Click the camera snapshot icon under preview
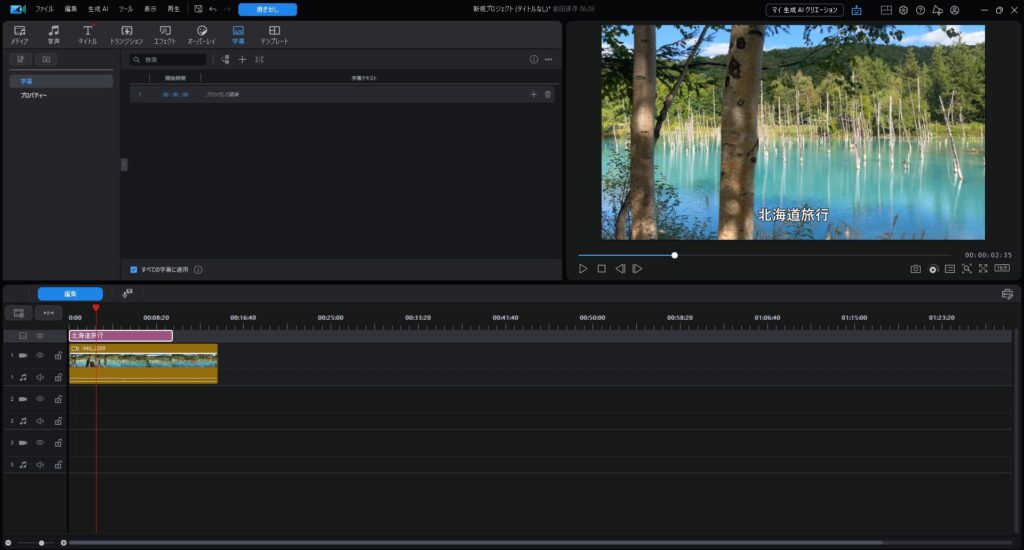Viewport: 1024px width, 550px height. [915, 269]
